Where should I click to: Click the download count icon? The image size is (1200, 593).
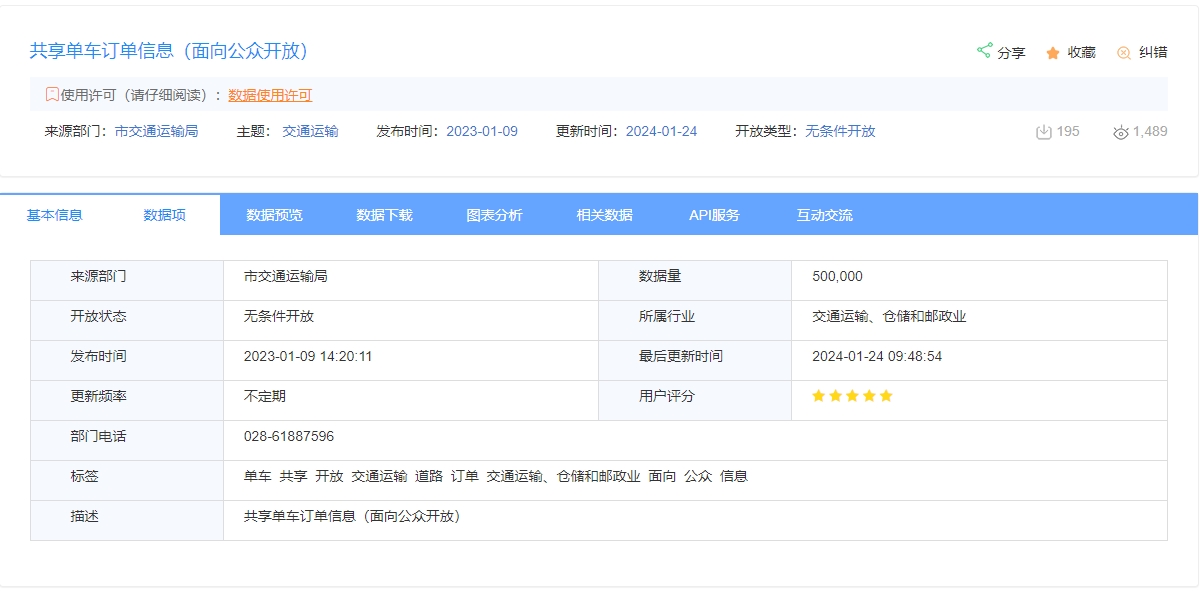[x=1044, y=132]
